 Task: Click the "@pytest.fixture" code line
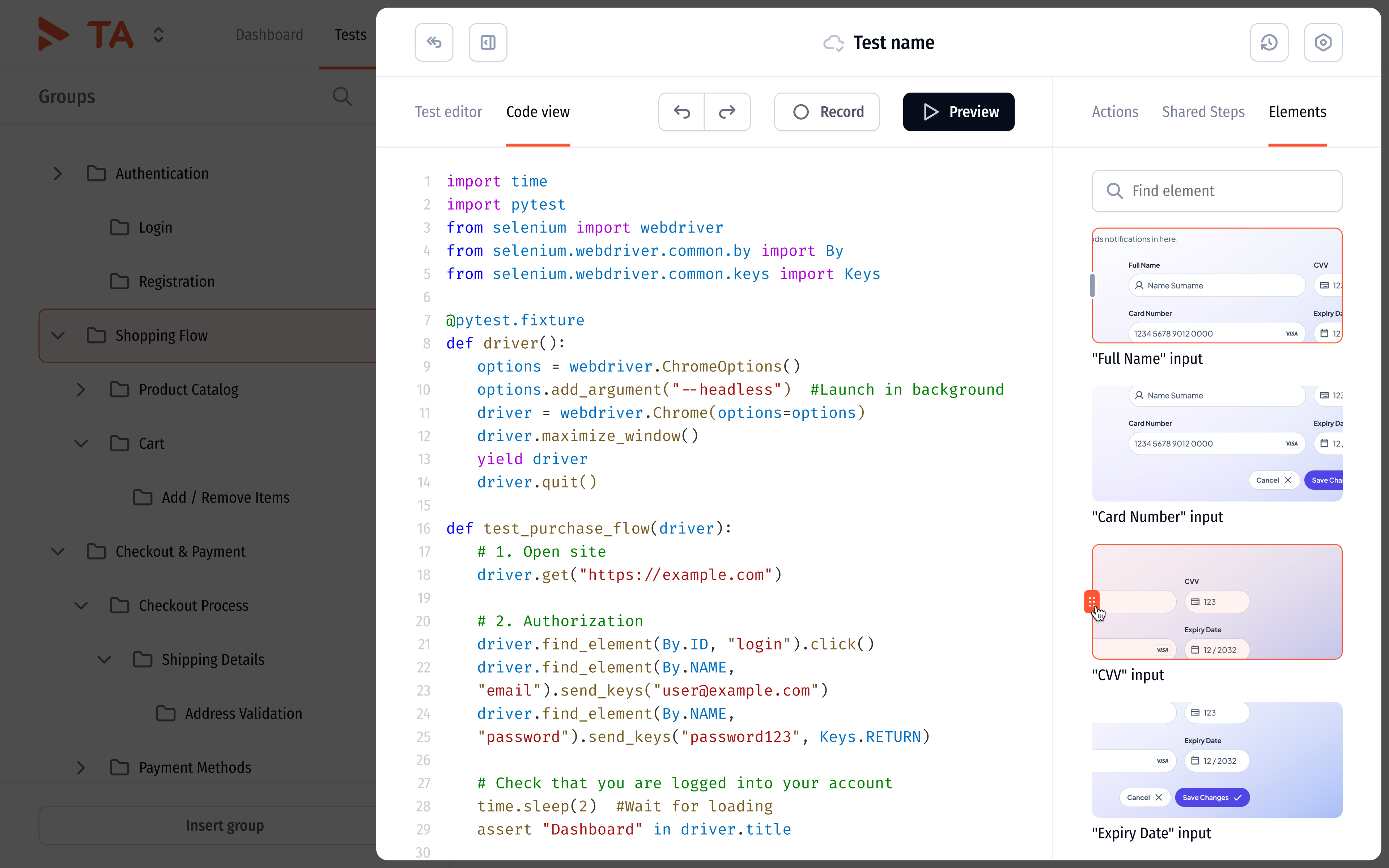[x=515, y=320]
